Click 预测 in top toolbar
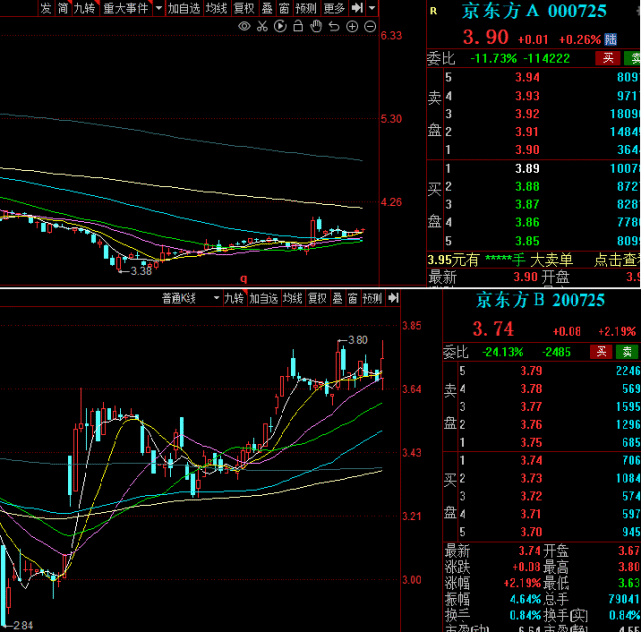Viewport: 641px width, 632px height. pyautogui.click(x=306, y=8)
